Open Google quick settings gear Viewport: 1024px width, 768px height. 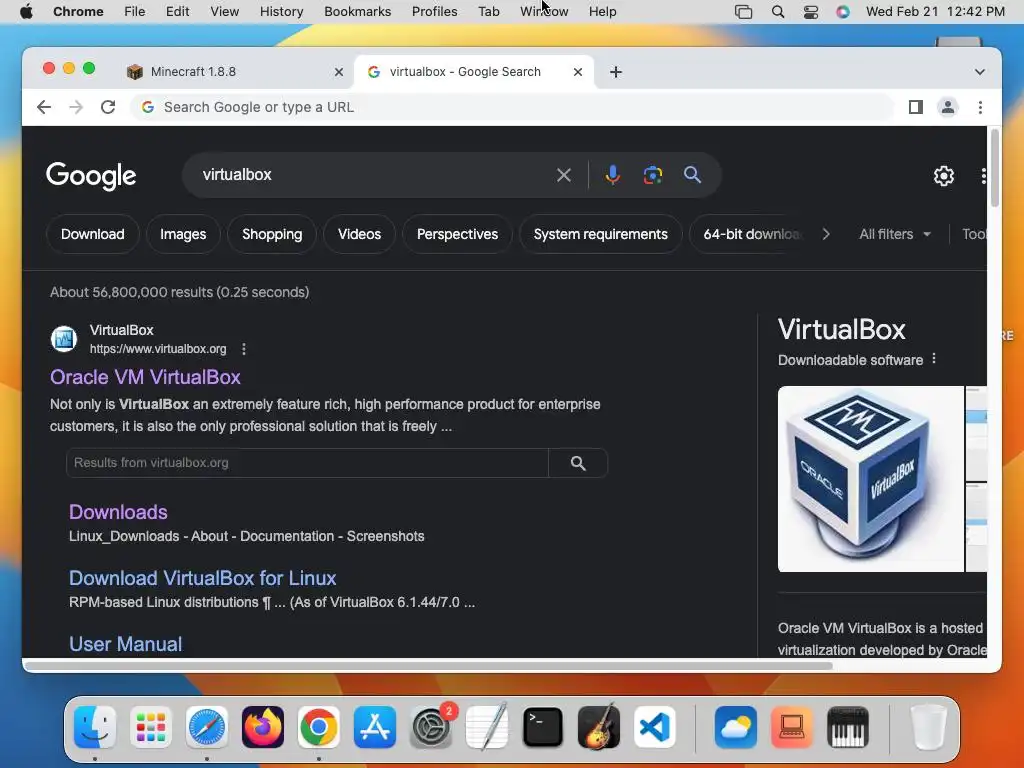tap(944, 176)
